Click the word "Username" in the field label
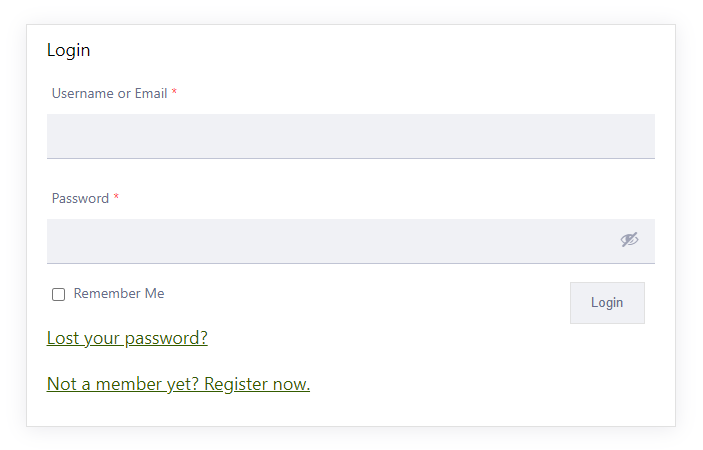 coord(82,94)
